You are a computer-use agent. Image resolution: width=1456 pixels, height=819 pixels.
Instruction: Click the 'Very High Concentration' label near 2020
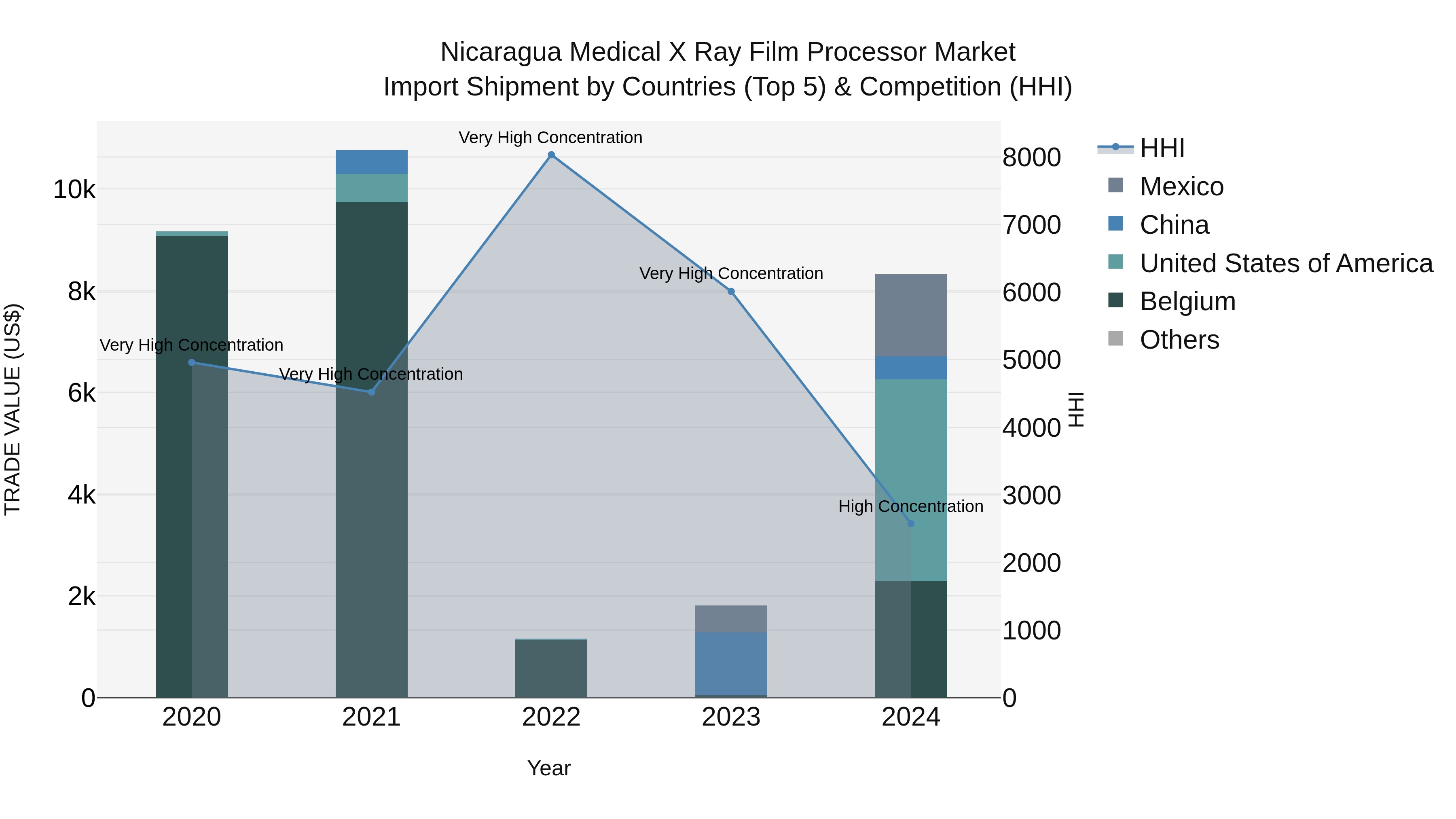[x=192, y=345]
